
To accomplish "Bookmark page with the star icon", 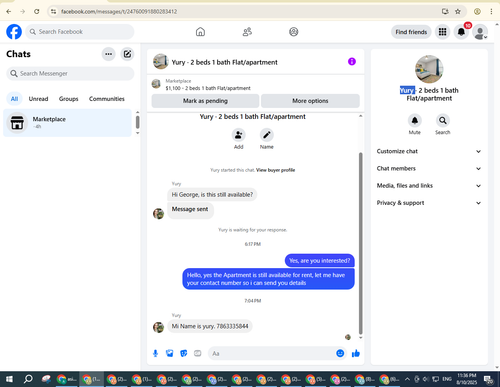I will pos(458,11).
